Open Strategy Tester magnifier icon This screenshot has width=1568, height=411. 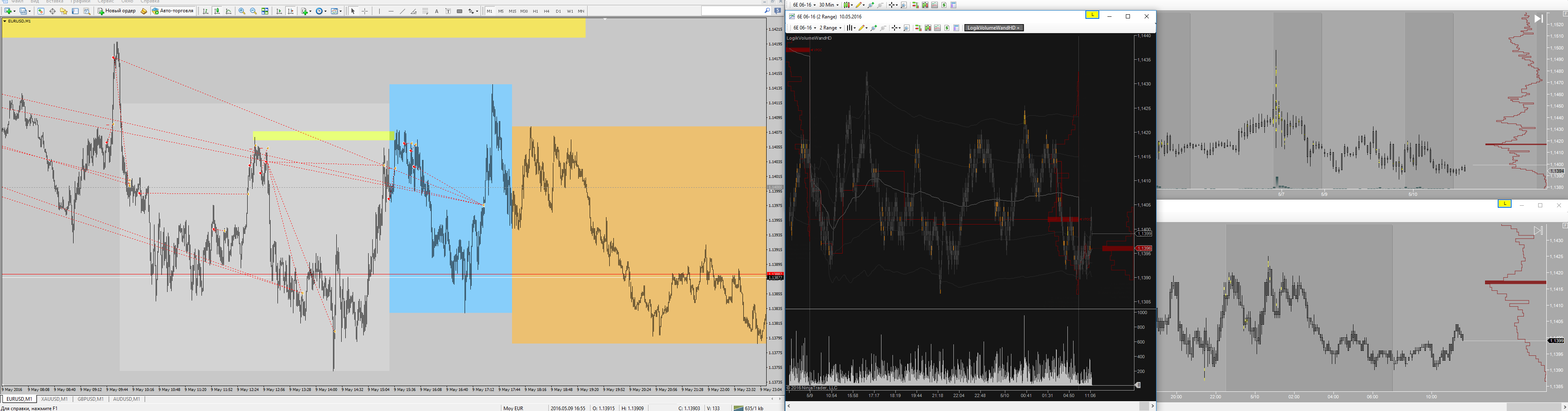[87, 11]
